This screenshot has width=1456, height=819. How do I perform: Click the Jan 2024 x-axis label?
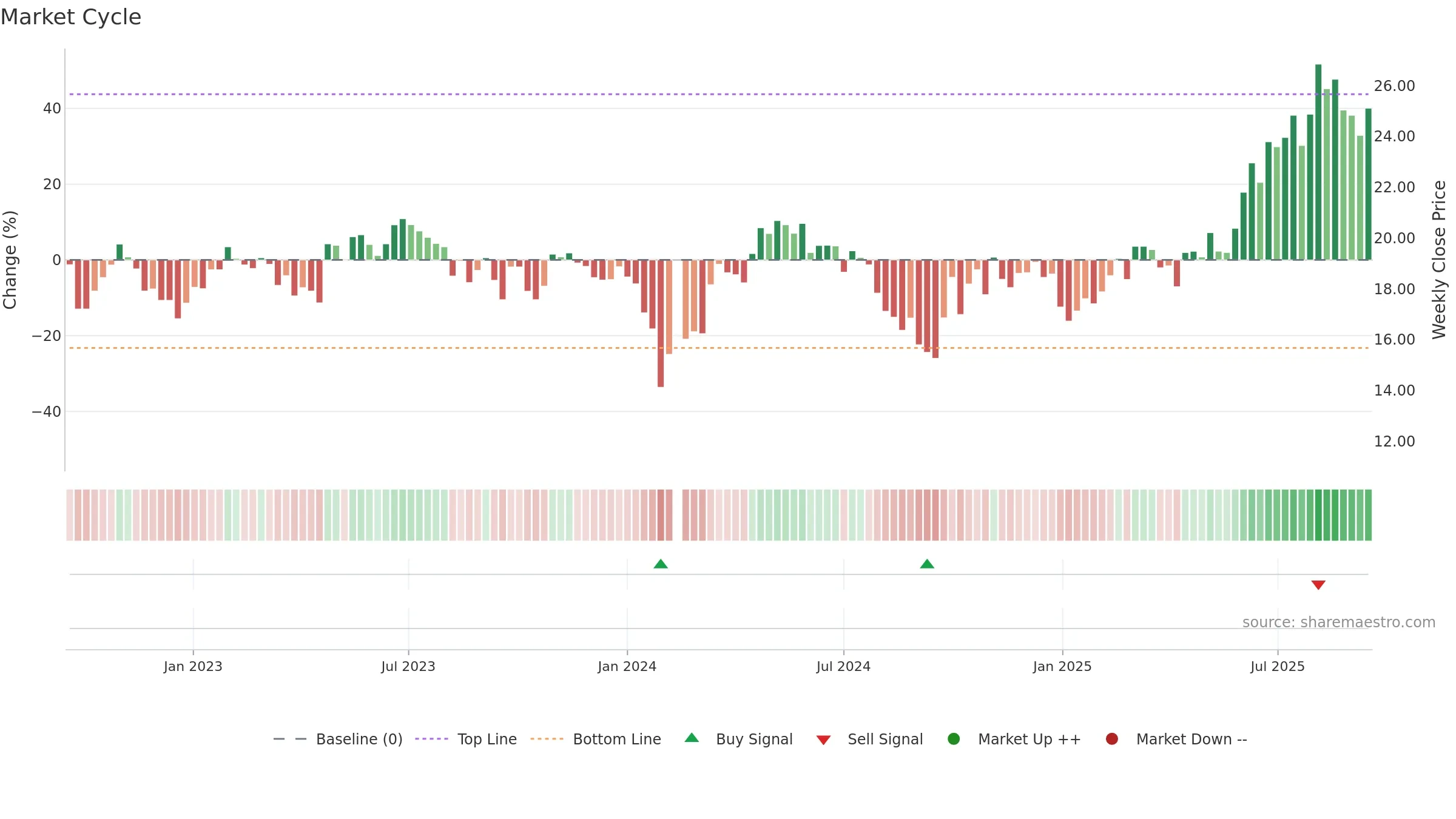[x=627, y=666]
